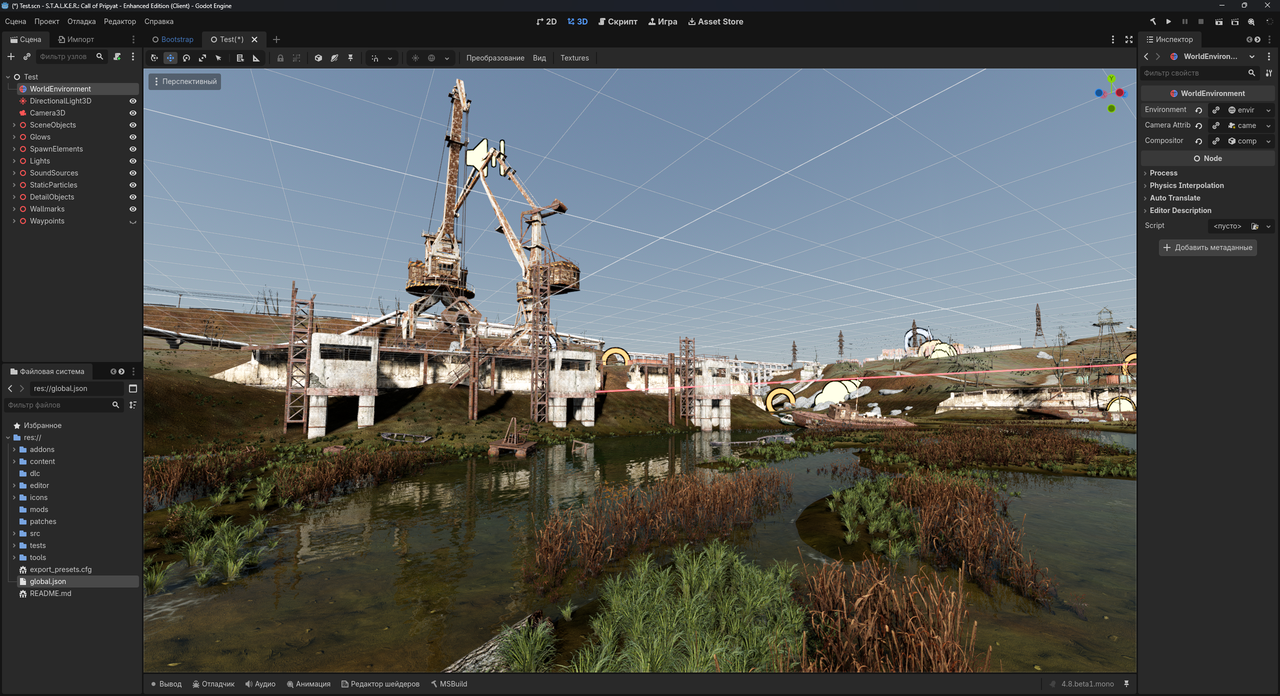Switch to the Bootstrap scene tab

click(x=173, y=39)
